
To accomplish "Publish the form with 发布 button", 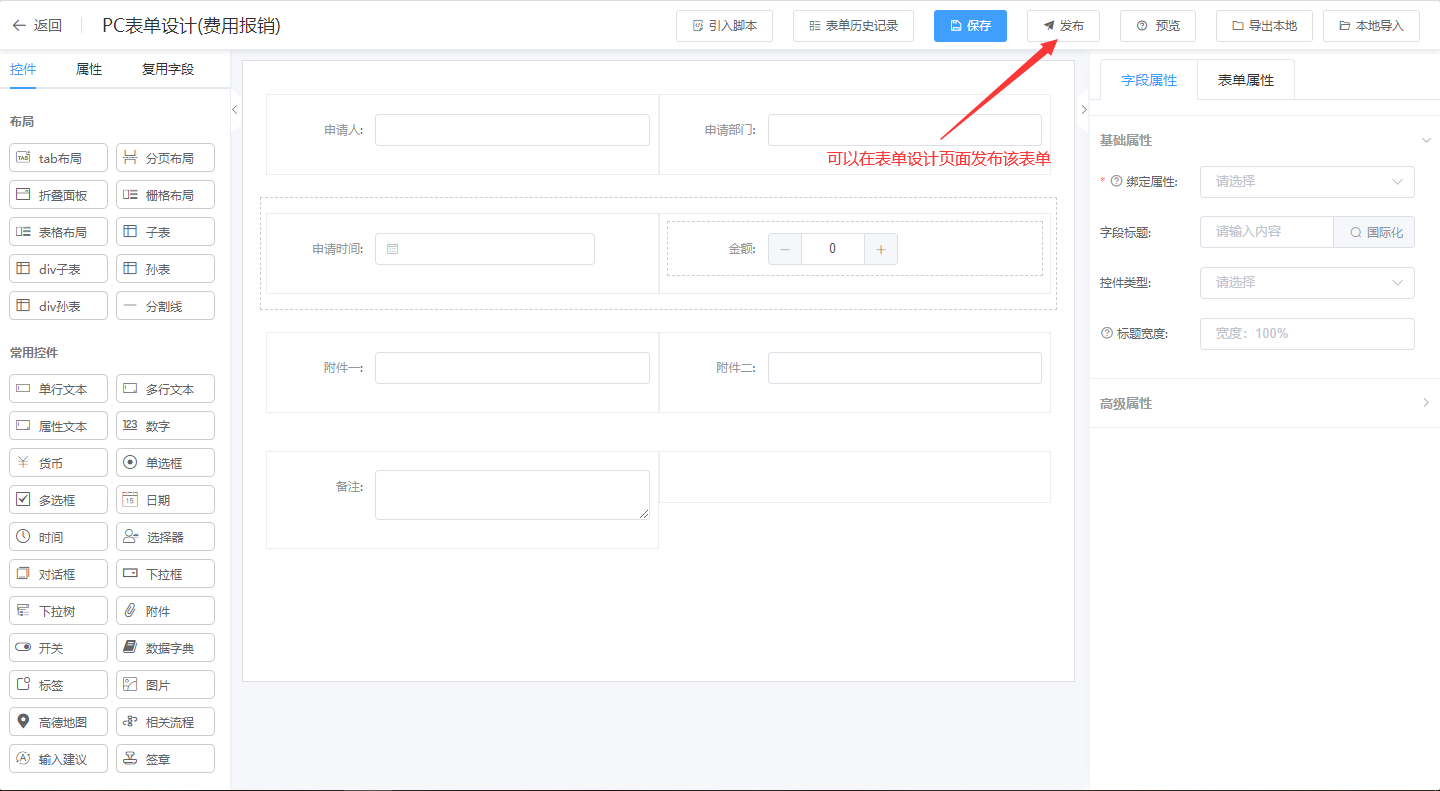I will 1063,26.
